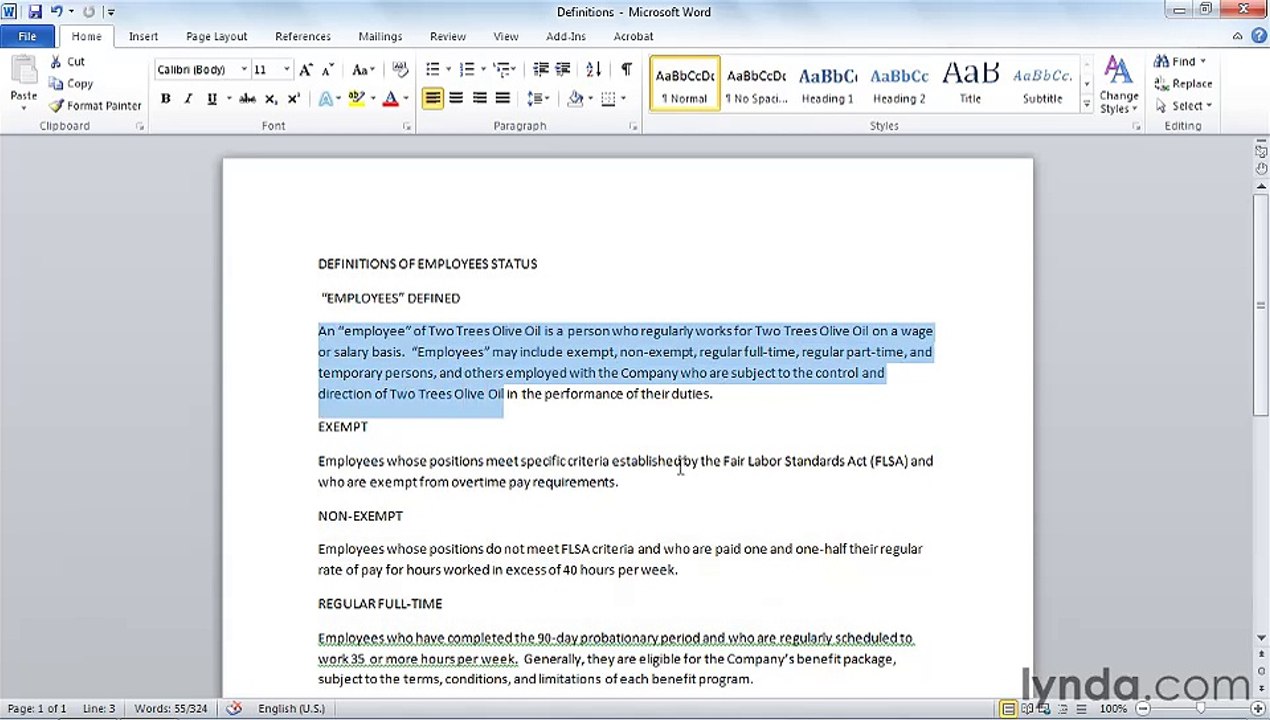The image size is (1270, 720).
Task: Apply strikethrough to selected text
Action: (247, 99)
